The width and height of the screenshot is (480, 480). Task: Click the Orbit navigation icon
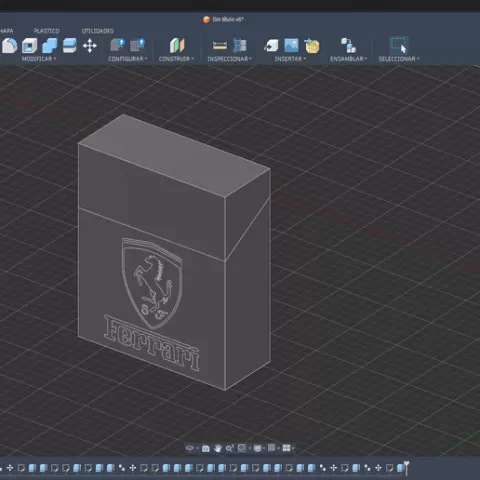click(x=189, y=448)
